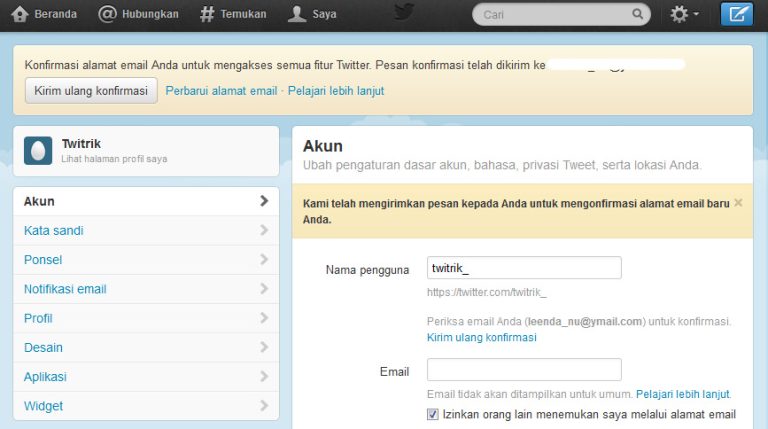Click the 'Kirim ulang konfirmasi' button
This screenshot has width=768, height=429.
pos(91,91)
